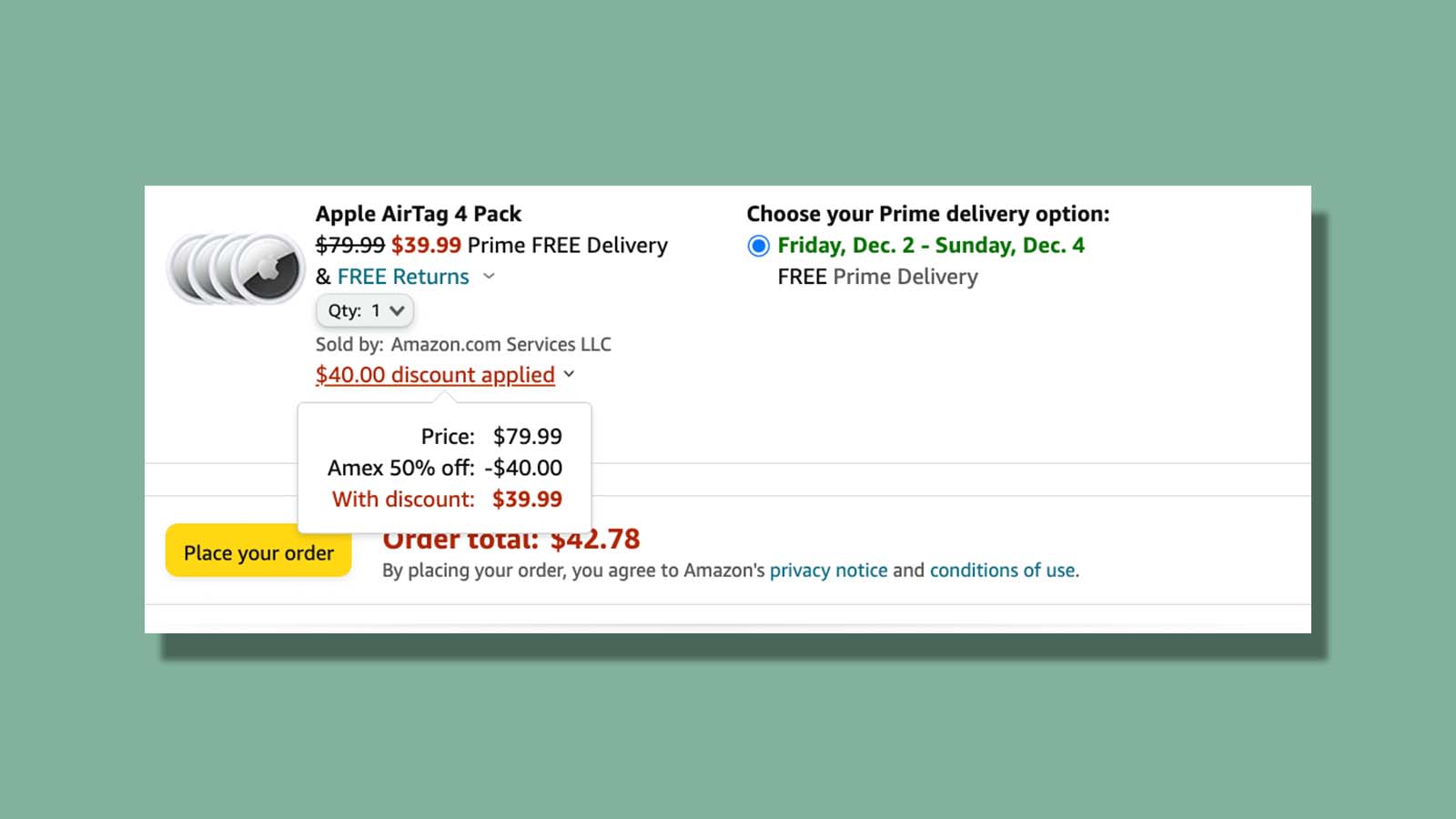This screenshot has height=819, width=1456.
Task: Click the Apple AirTag 4 Pack title
Action: click(x=419, y=214)
